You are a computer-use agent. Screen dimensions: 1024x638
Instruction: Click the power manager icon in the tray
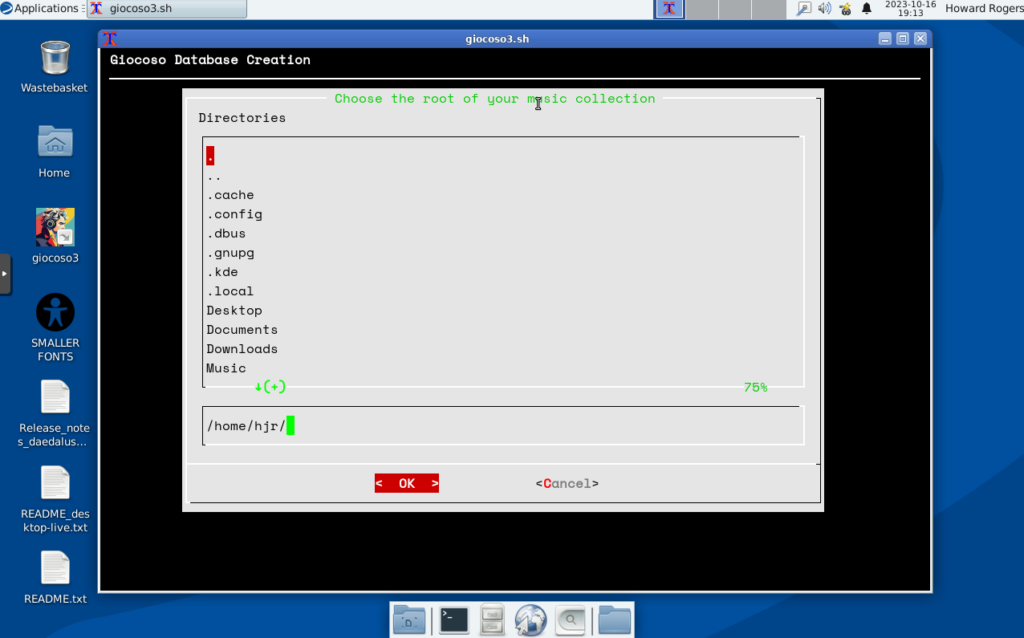846,8
